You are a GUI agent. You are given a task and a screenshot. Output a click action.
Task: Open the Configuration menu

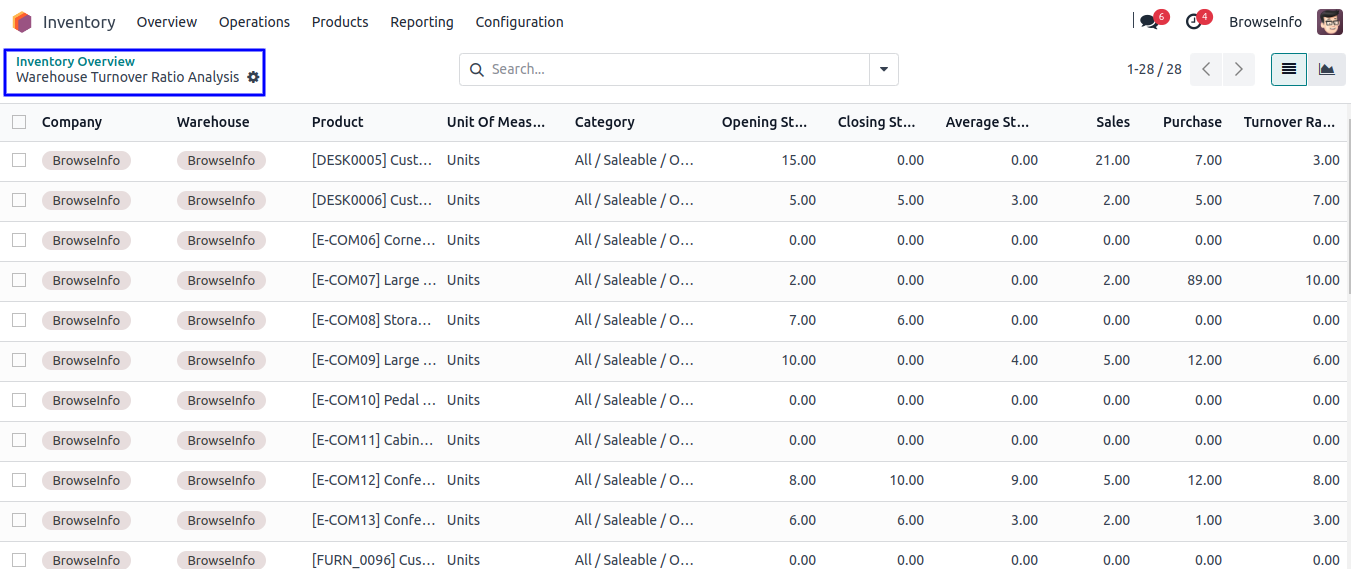(519, 22)
